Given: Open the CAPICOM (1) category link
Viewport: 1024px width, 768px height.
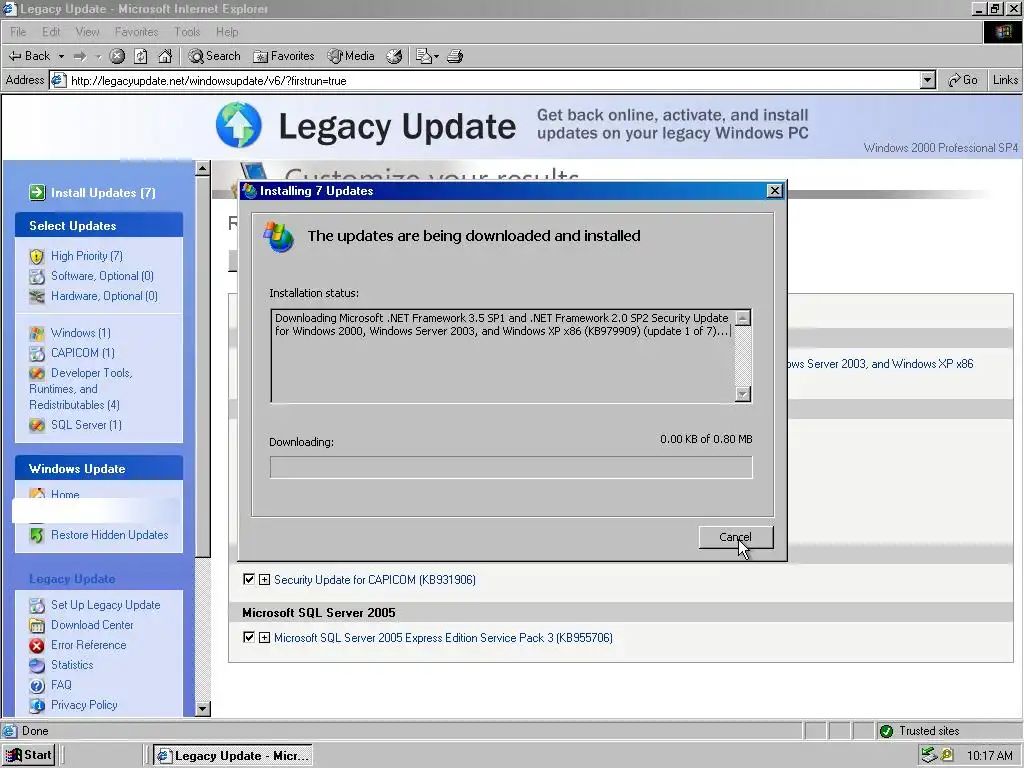Looking at the screenshot, I should pyautogui.click(x=83, y=353).
